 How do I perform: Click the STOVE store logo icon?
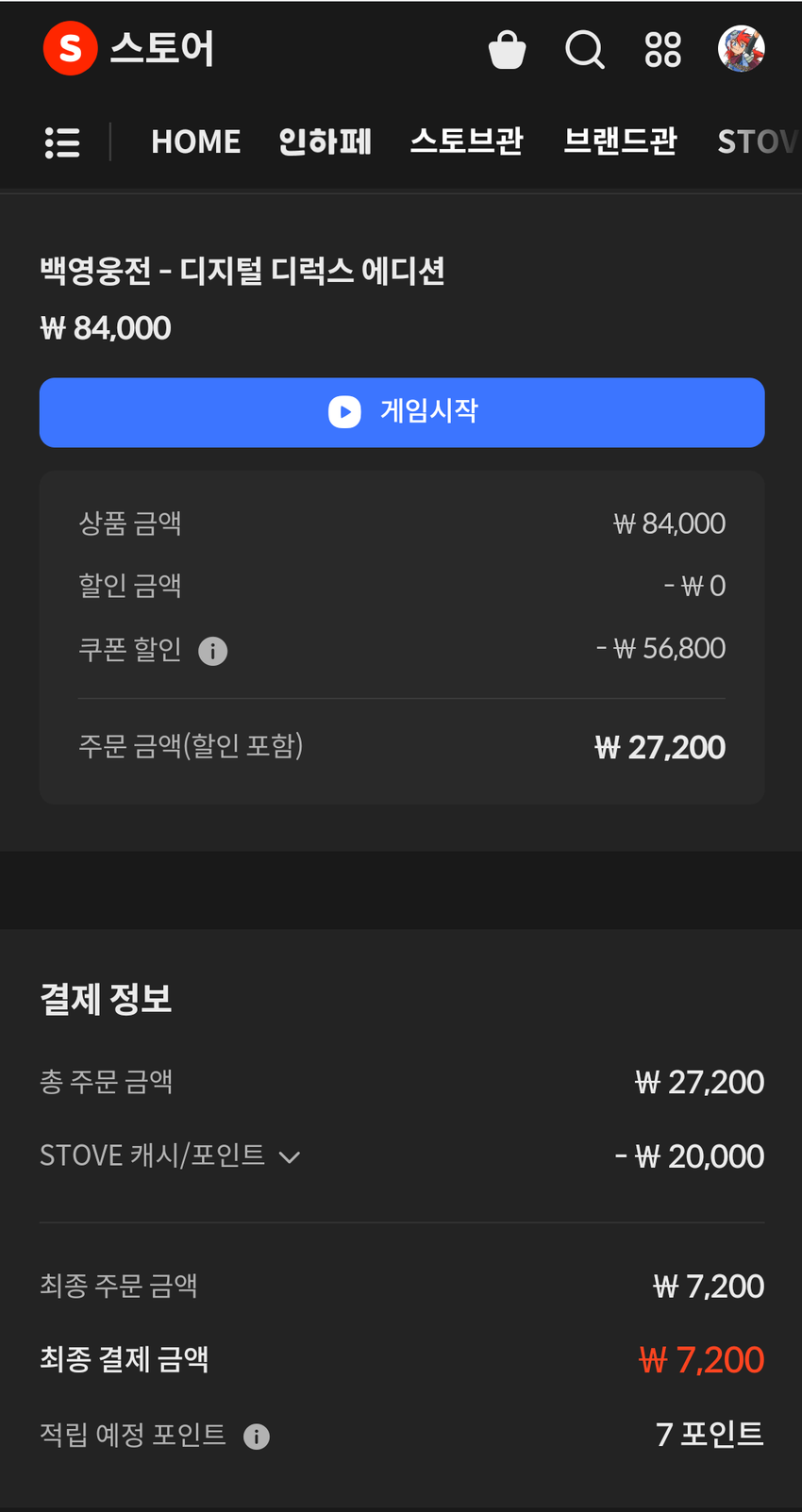(x=70, y=48)
